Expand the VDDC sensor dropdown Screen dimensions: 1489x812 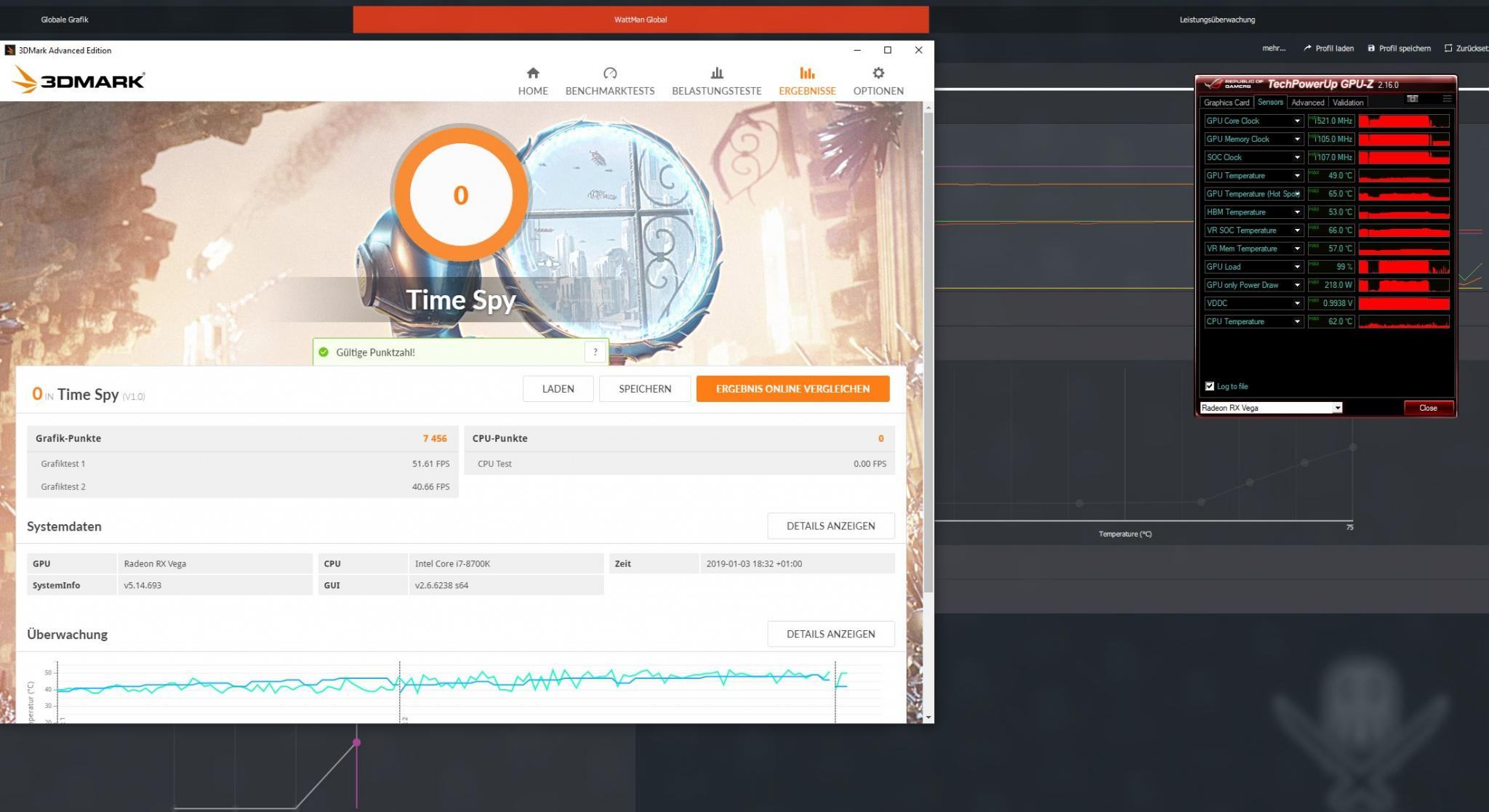(x=1296, y=303)
